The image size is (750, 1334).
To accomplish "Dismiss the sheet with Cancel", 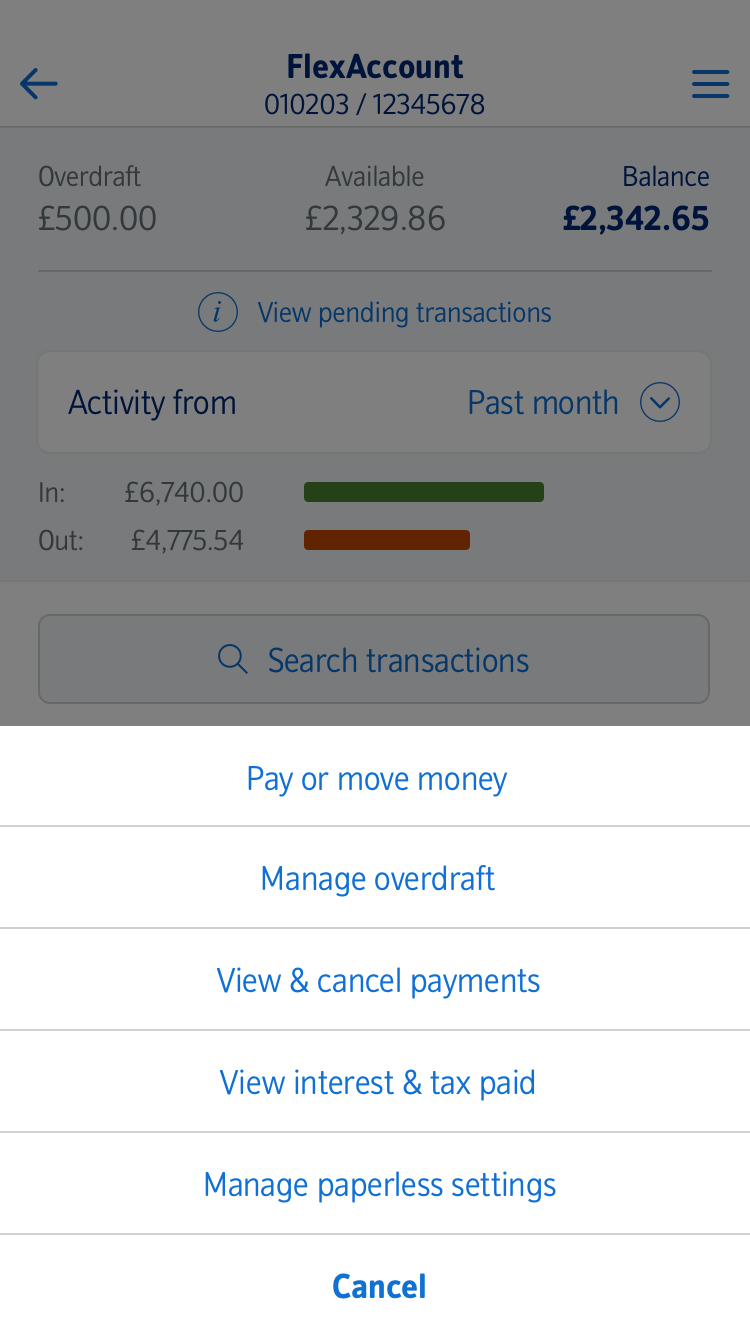I will pos(379,1286).
